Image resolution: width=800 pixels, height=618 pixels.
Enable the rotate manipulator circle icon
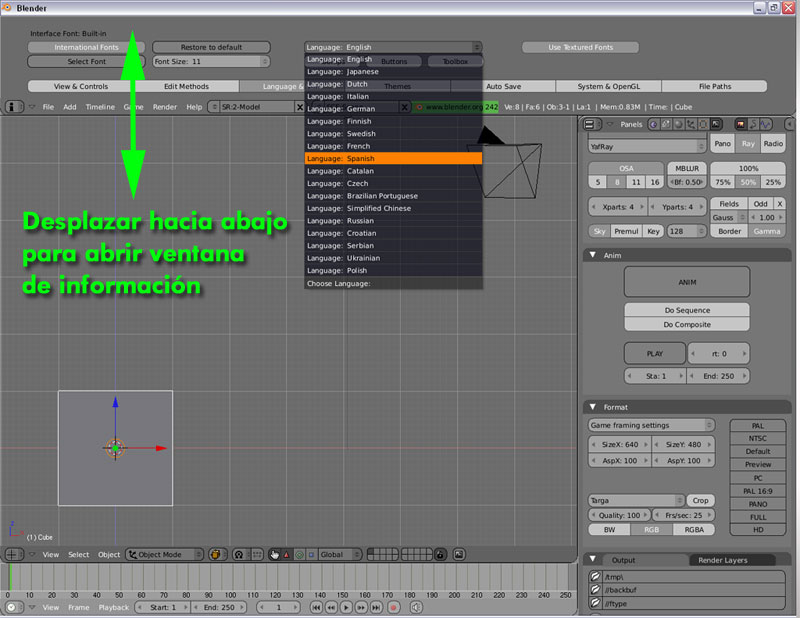tap(299, 554)
